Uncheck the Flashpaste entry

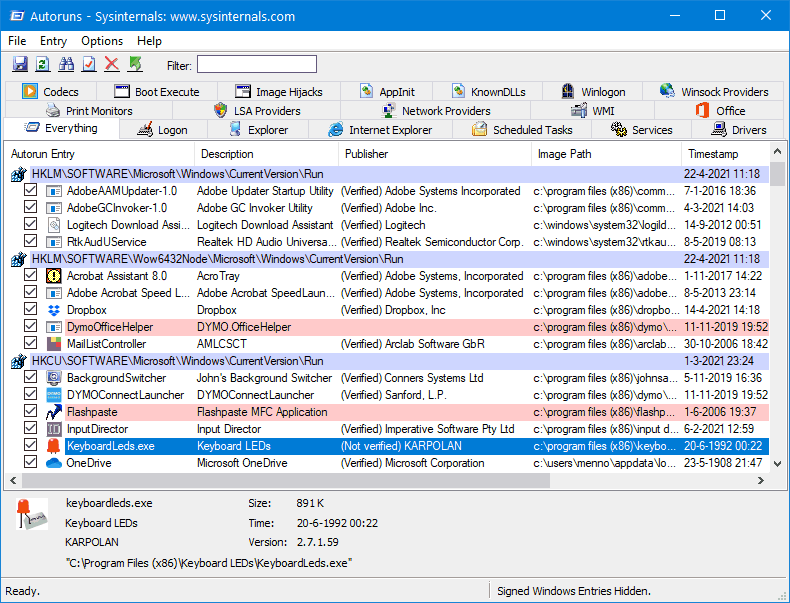30,411
